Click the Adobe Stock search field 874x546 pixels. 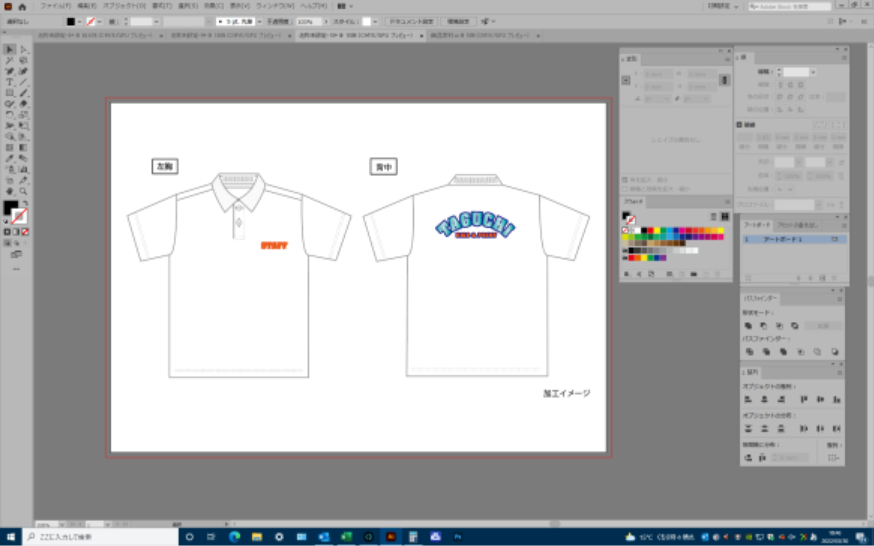pyautogui.click(x=790, y=7)
